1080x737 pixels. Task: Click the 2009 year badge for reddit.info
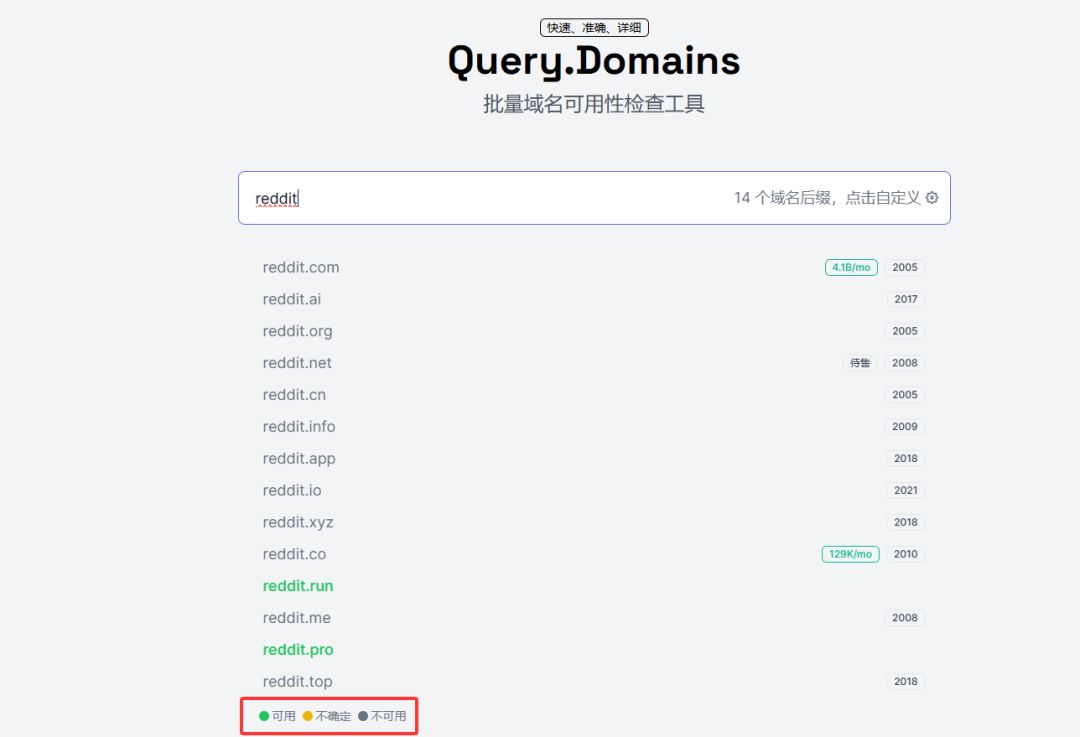(905, 426)
